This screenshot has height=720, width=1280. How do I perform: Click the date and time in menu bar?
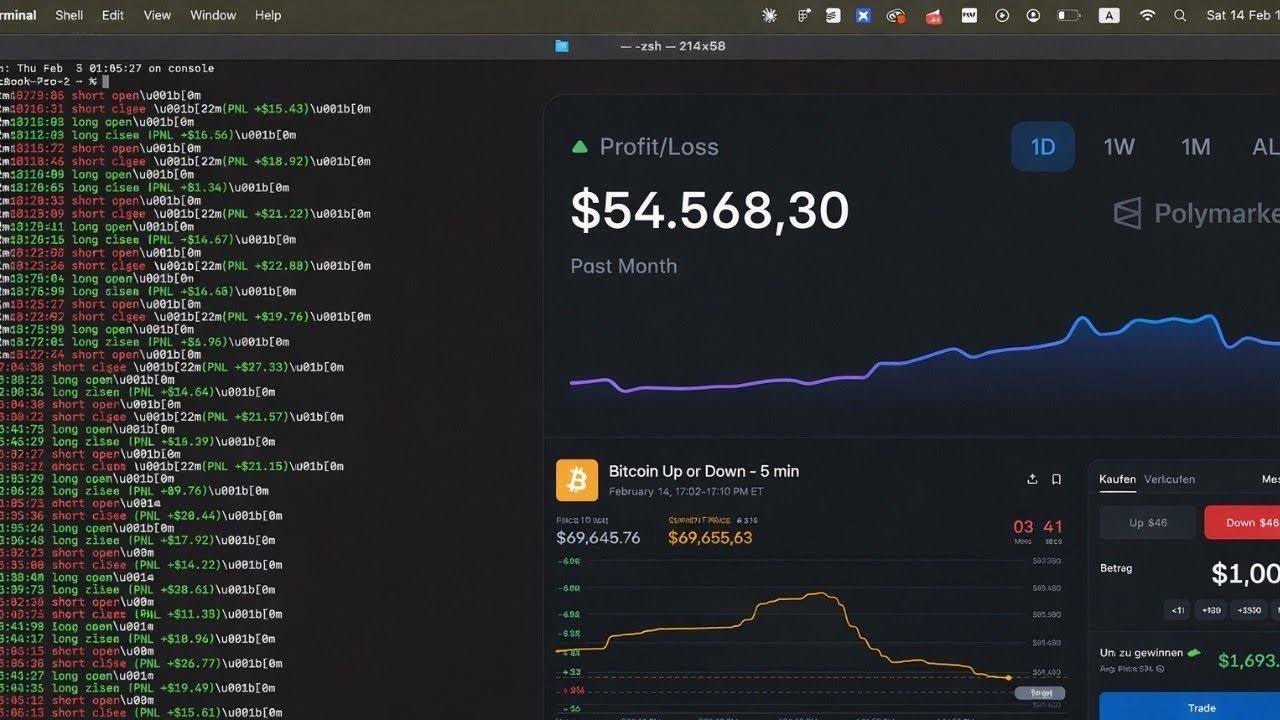(x=1243, y=15)
